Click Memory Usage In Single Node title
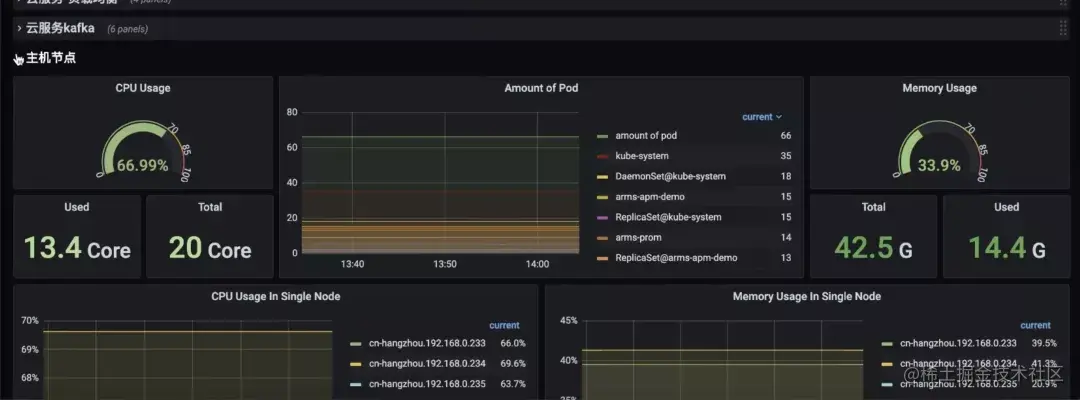This screenshot has height=400, width=1080. [807, 297]
